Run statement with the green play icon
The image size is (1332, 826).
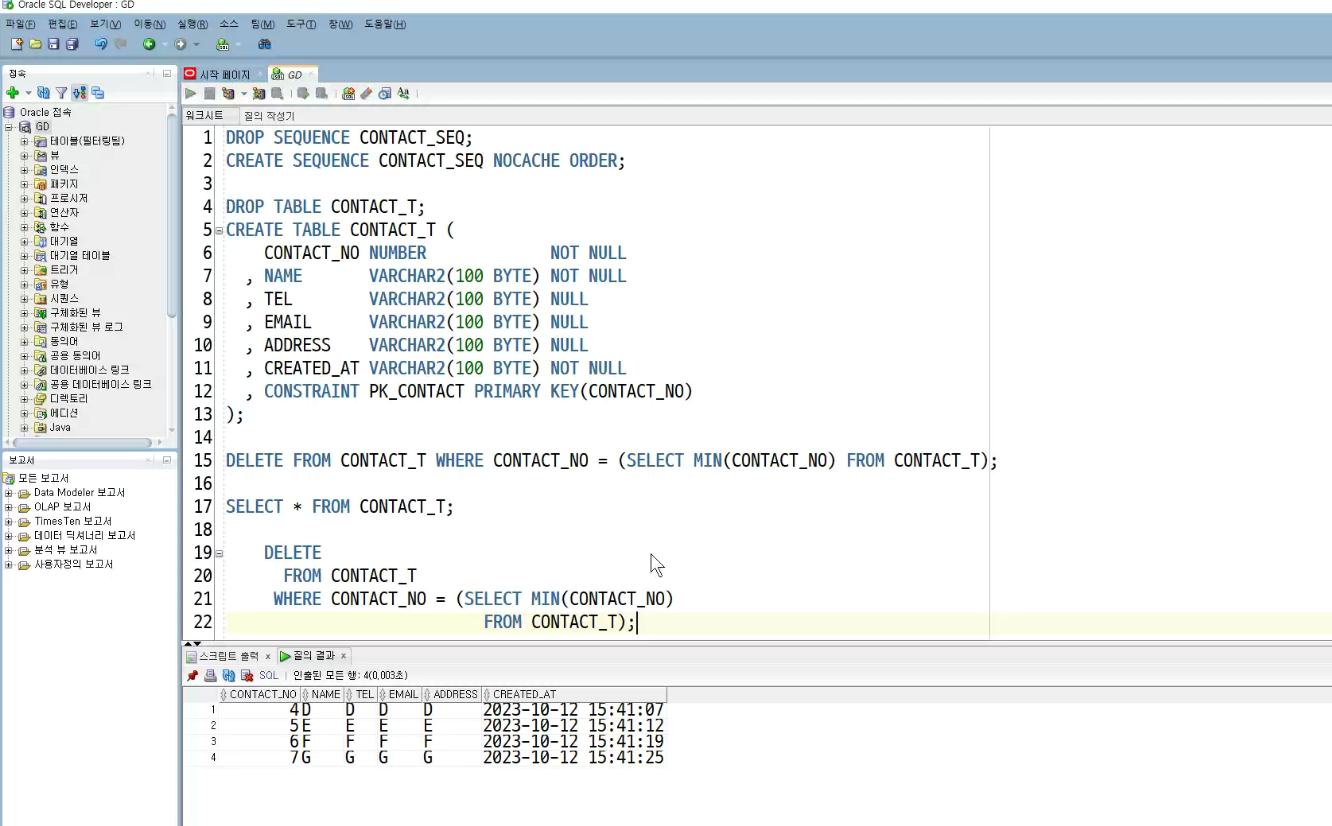pyautogui.click(x=190, y=93)
